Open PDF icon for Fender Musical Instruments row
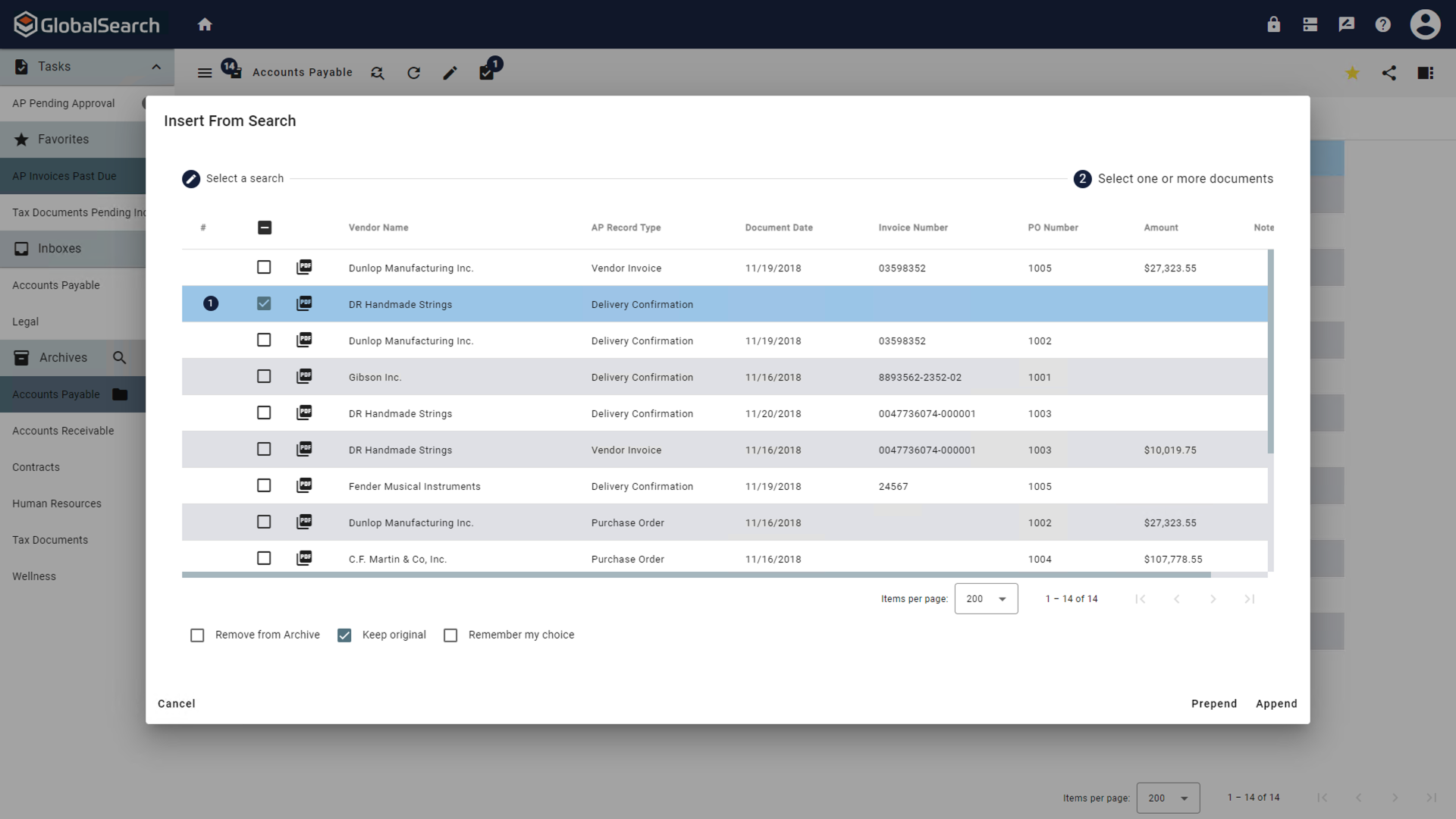 [x=304, y=485]
